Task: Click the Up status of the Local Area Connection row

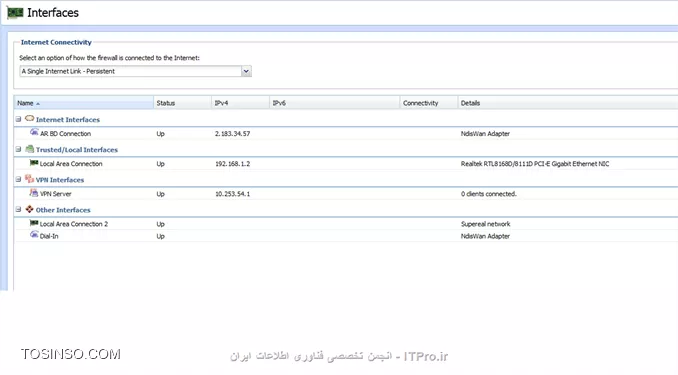Action: point(160,164)
